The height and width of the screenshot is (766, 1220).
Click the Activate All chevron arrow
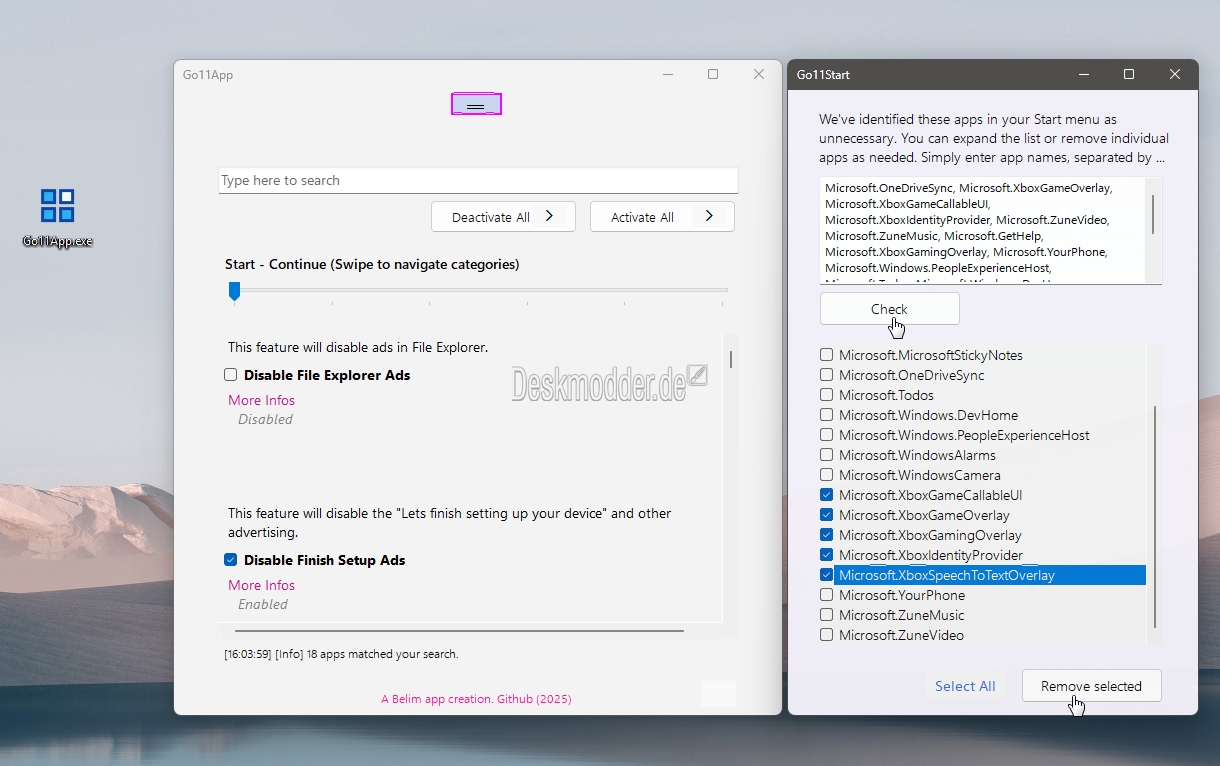(x=709, y=216)
